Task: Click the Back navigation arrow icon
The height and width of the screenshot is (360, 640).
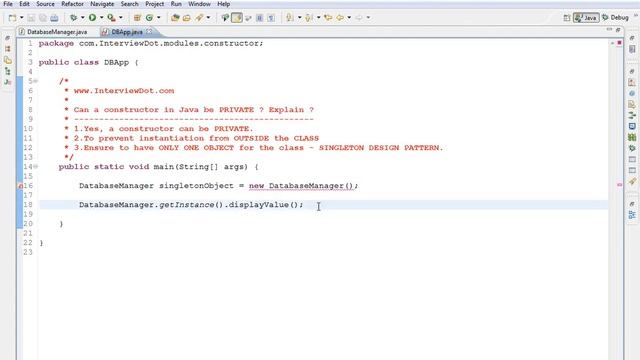Action: (x=340, y=18)
